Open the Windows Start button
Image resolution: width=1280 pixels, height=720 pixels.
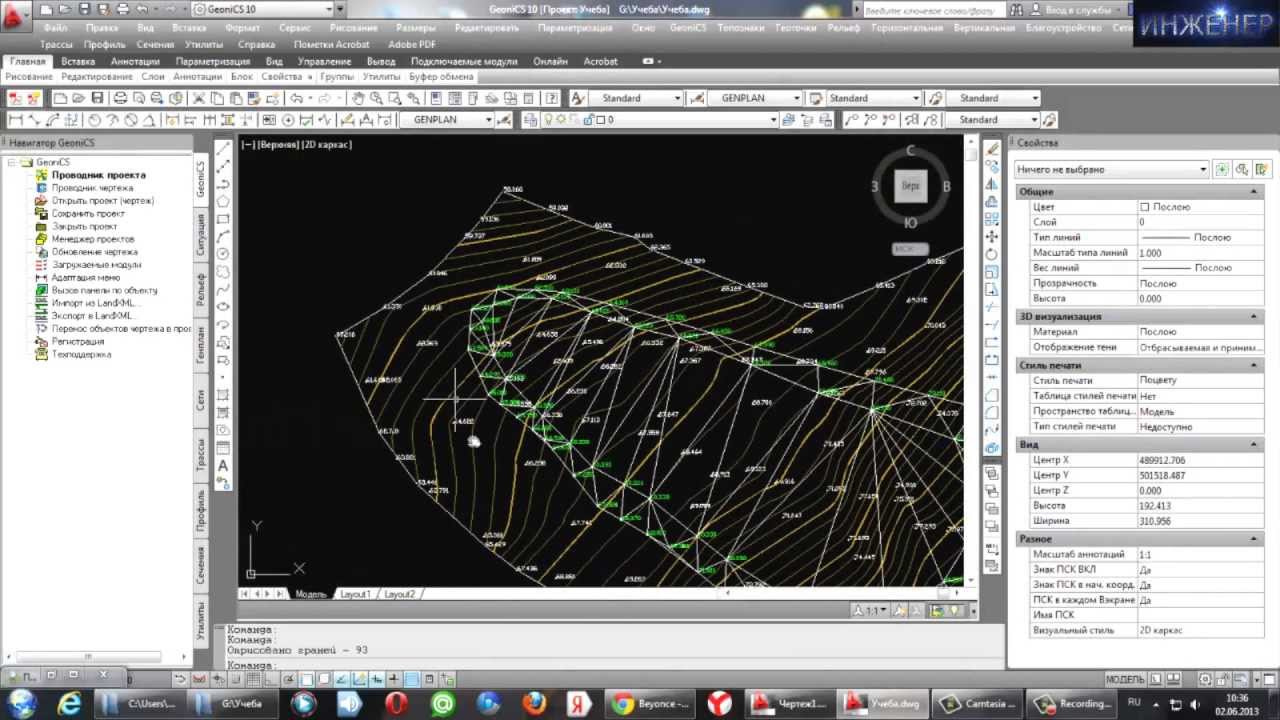tap(21, 703)
